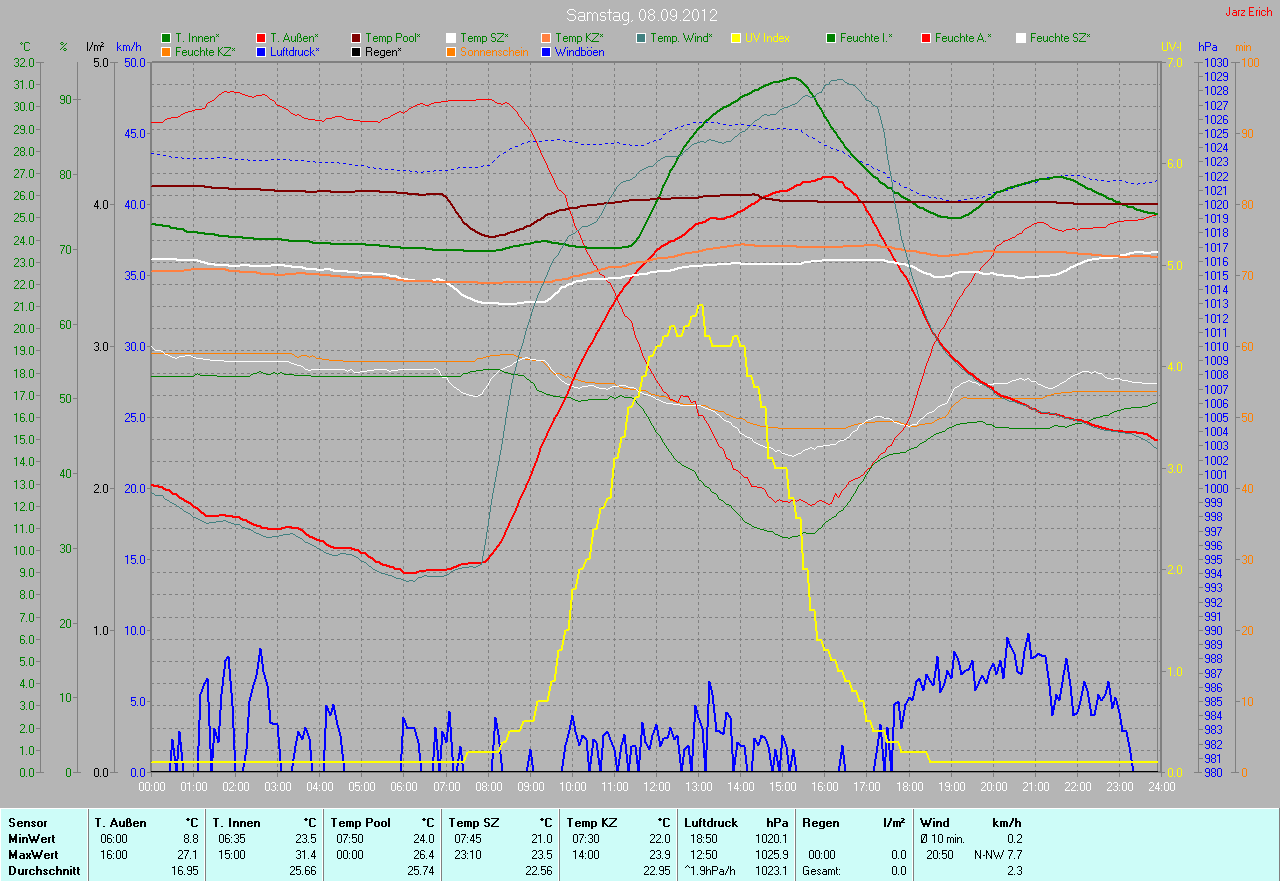This screenshot has height=881, width=1280.
Task: Click the 'Luftdruck*' legend label
Action: 295,51
